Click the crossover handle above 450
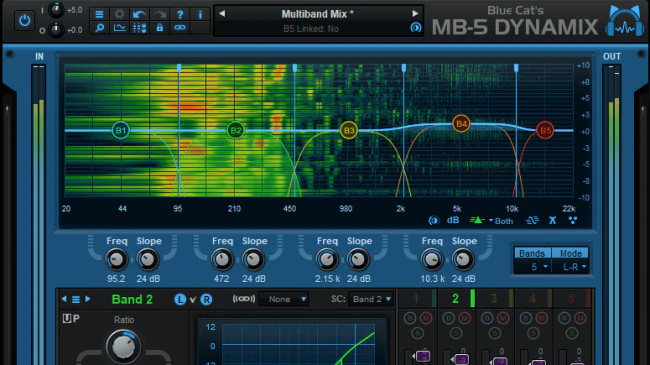Image resolution: width=650 pixels, height=365 pixels. click(295, 68)
